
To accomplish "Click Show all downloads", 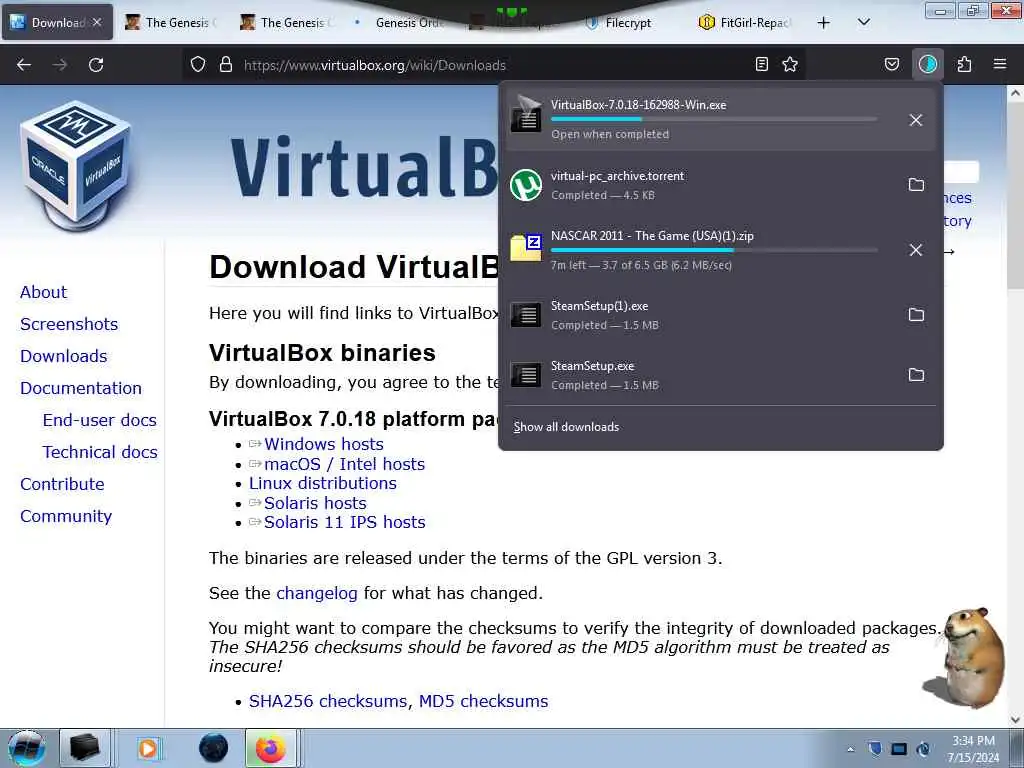I will pos(566,426).
